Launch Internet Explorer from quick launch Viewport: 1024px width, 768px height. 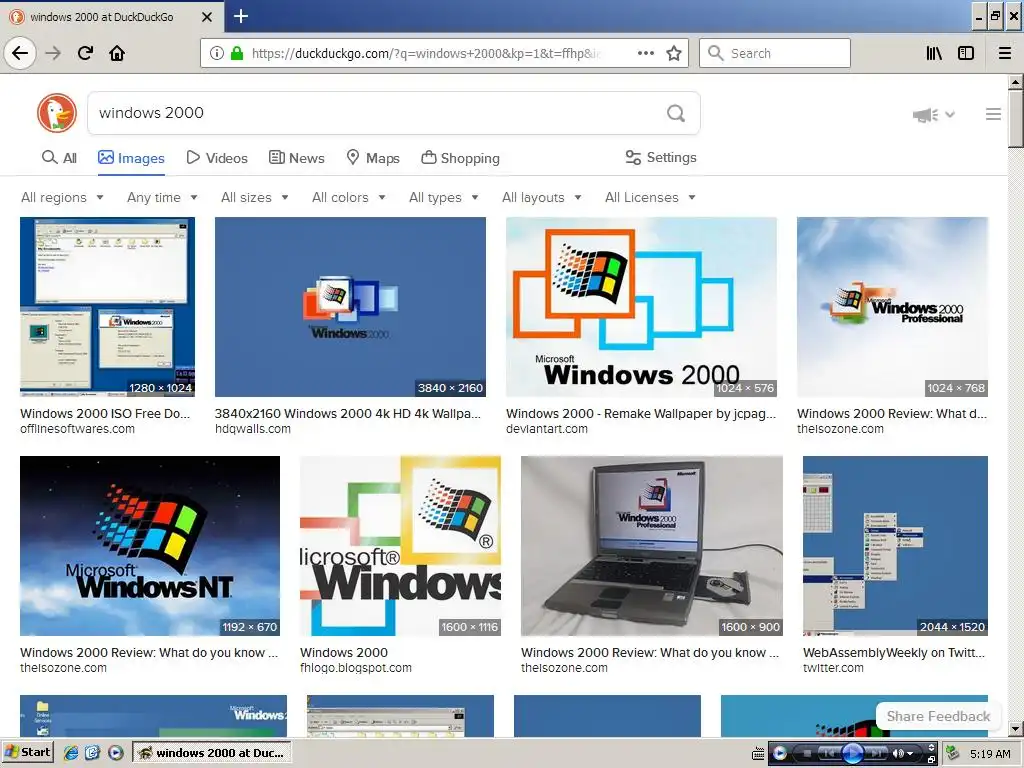pyautogui.click(x=71, y=753)
